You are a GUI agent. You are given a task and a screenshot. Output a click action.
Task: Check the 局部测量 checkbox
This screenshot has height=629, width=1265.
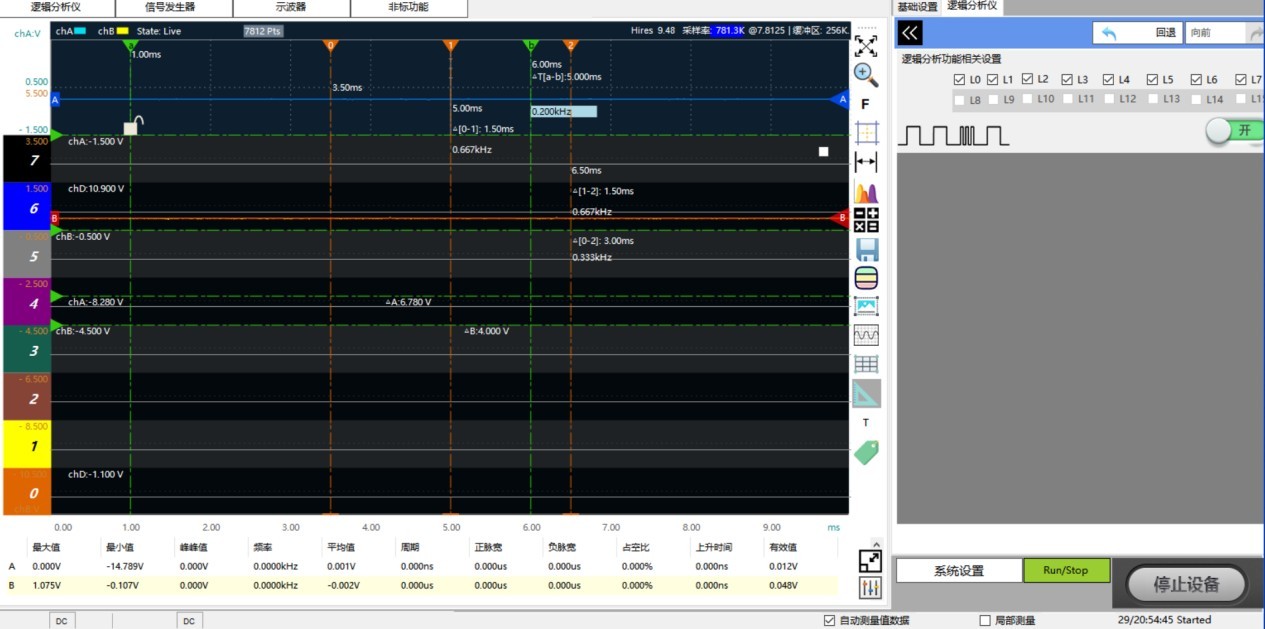[985, 620]
